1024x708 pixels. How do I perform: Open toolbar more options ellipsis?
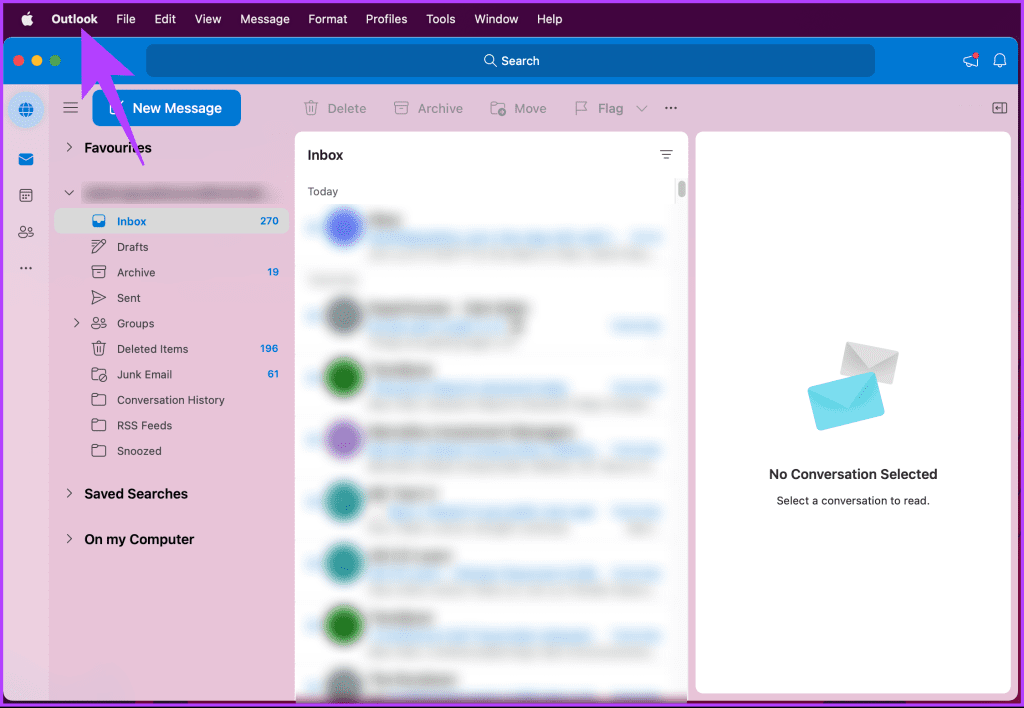click(x=671, y=108)
